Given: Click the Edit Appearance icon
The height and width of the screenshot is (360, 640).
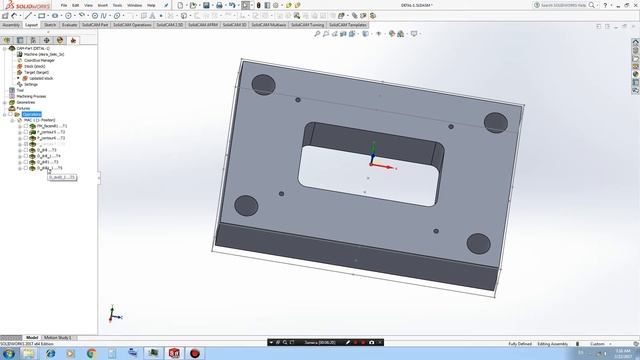Looking at the screenshot, I should [x=392, y=34].
